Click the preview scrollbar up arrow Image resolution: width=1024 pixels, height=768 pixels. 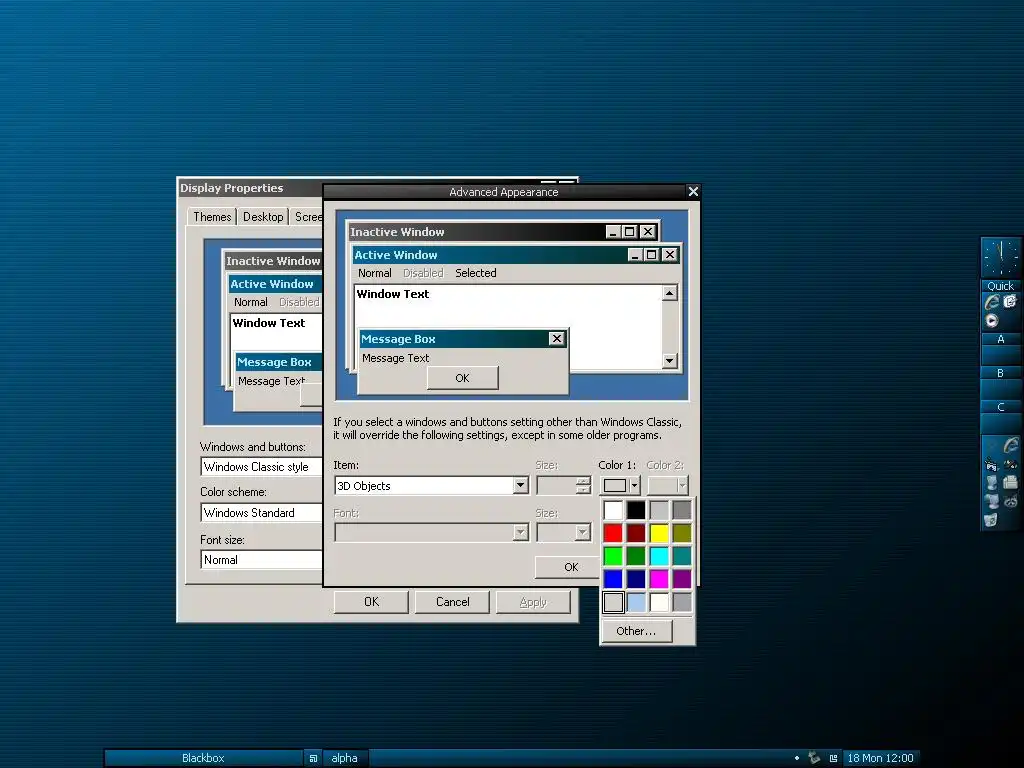[x=669, y=293]
